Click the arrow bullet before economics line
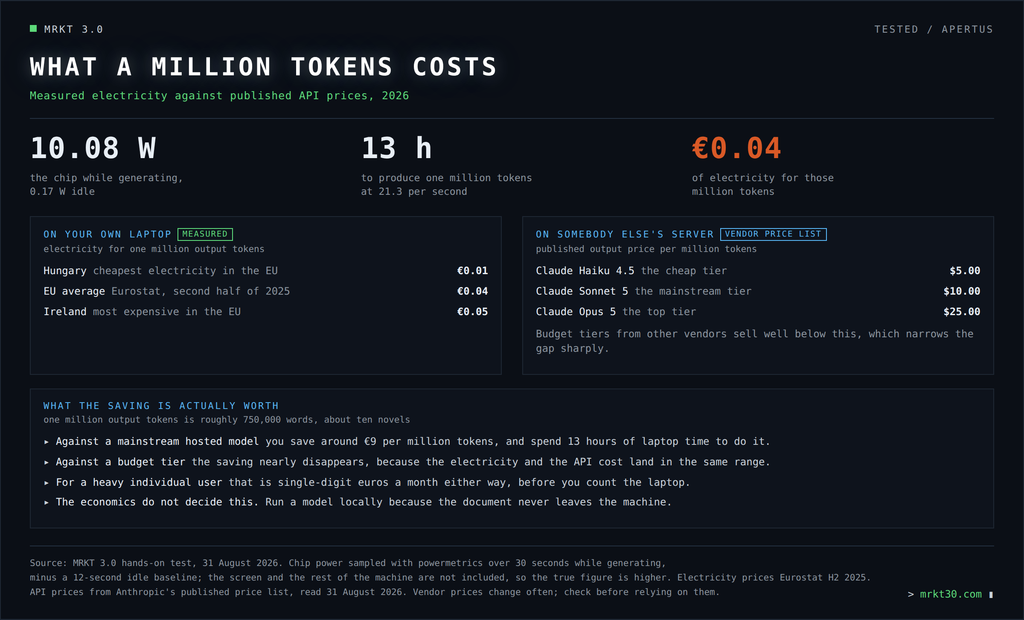Screen dimensions: 1024x620 [46, 502]
